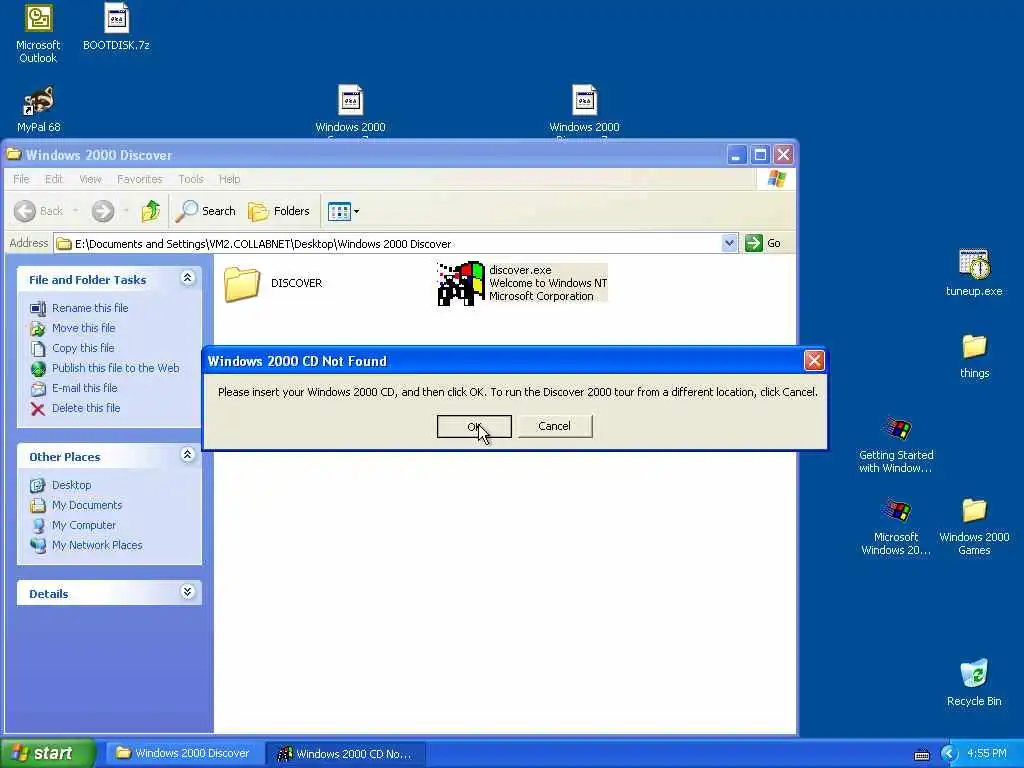The image size is (1024, 768).
Task: Open the View menu
Action: coord(90,179)
